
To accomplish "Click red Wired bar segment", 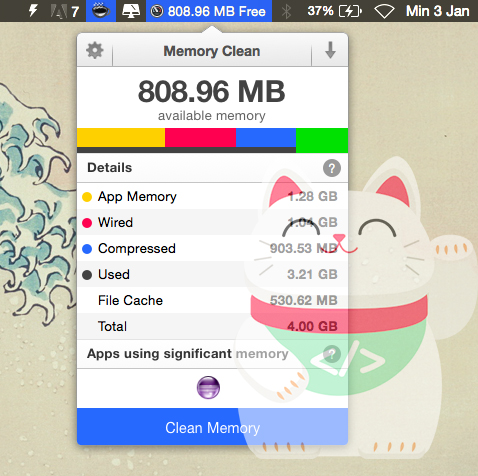I will tap(200, 138).
